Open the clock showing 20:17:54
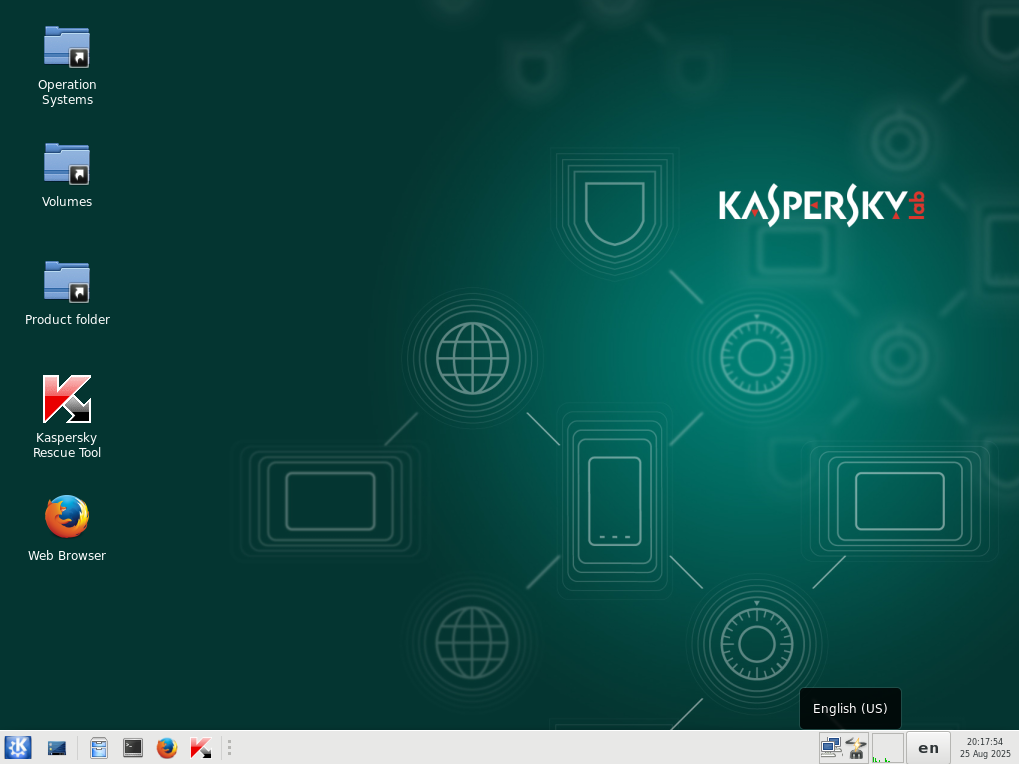Screen dimensions: 1019x764 point(985,748)
